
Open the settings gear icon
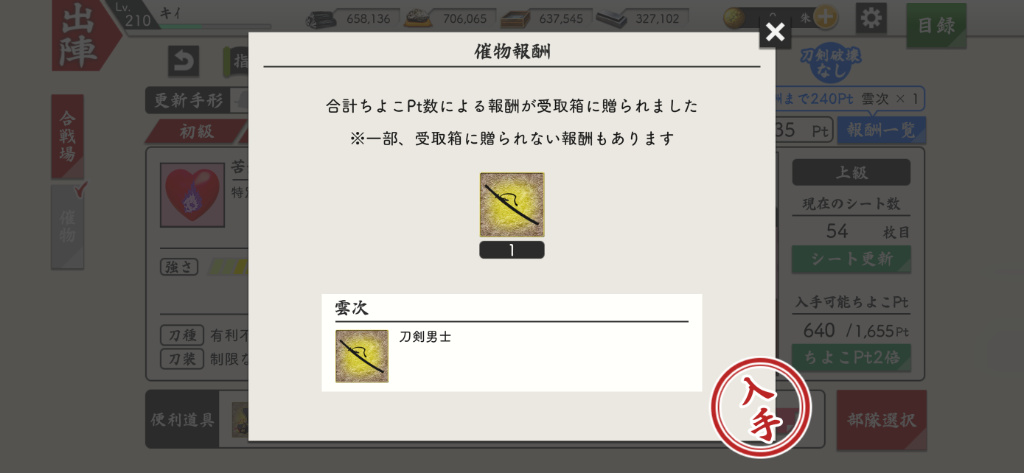871,18
